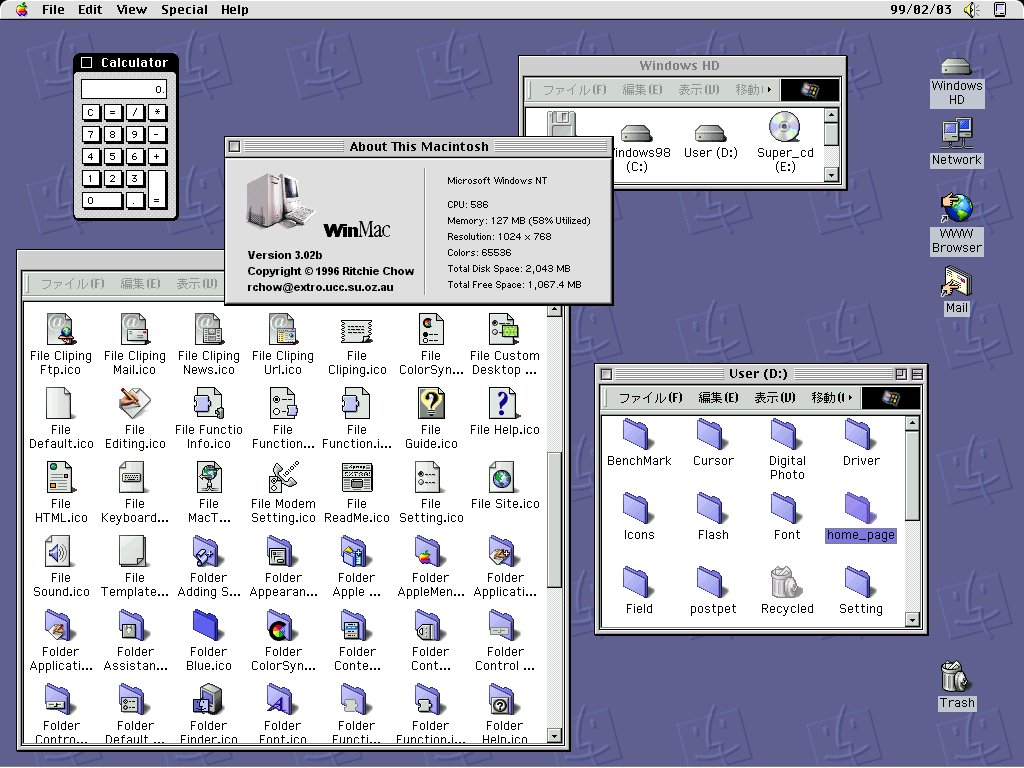This screenshot has height=768, width=1024.
Task: Click scroll down arrow in User (D:) window
Action: (911, 621)
